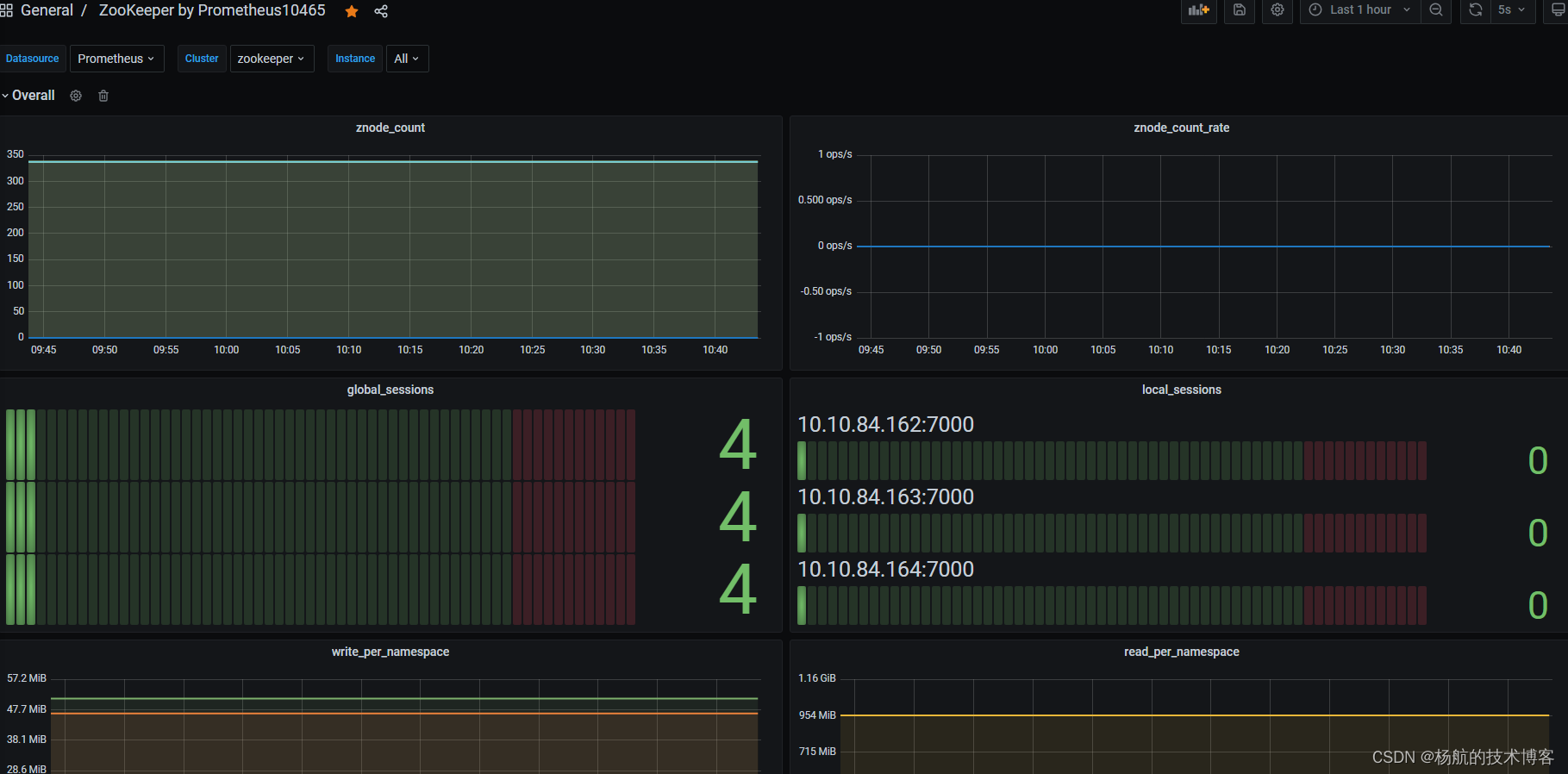Image resolution: width=1568 pixels, height=774 pixels.
Task: Open the znode_count panel title menu
Action: (x=390, y=128)
